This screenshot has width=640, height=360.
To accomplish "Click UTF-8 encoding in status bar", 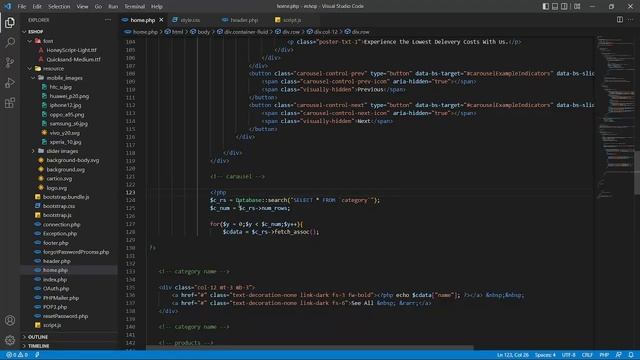I will tap(569, 355).
